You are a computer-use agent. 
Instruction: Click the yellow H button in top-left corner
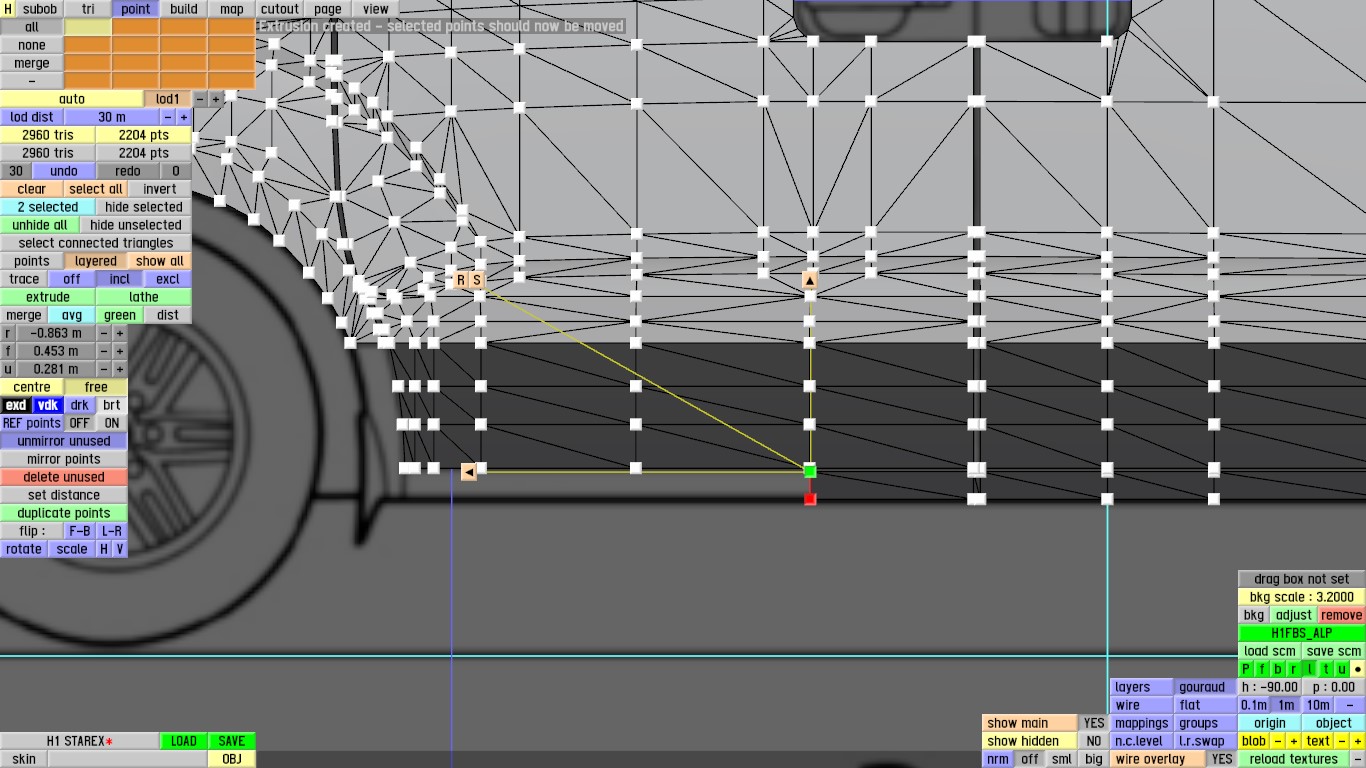click(8, 9)
